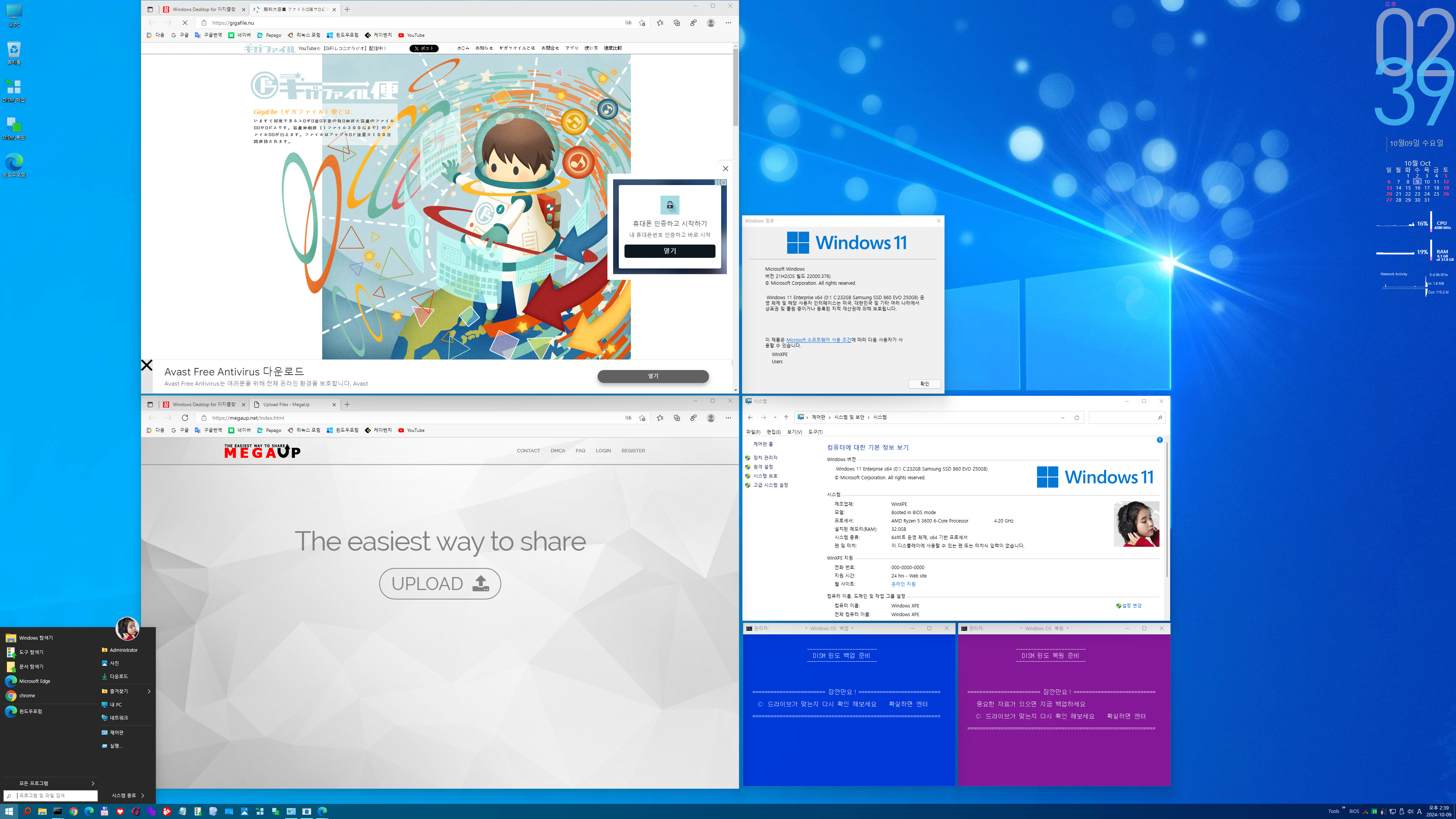Expand the Tools toolbar overflow chevron
Image resolution: width=1456 pixels, height=819 pixels.
tap(1343, 808)
